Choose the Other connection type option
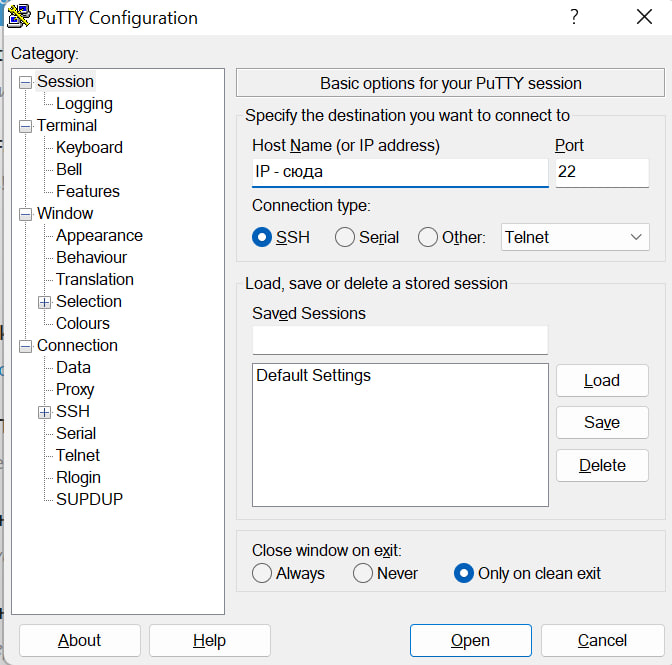The width and height of the screenshot is (672, 665). [x=428, y=237]
